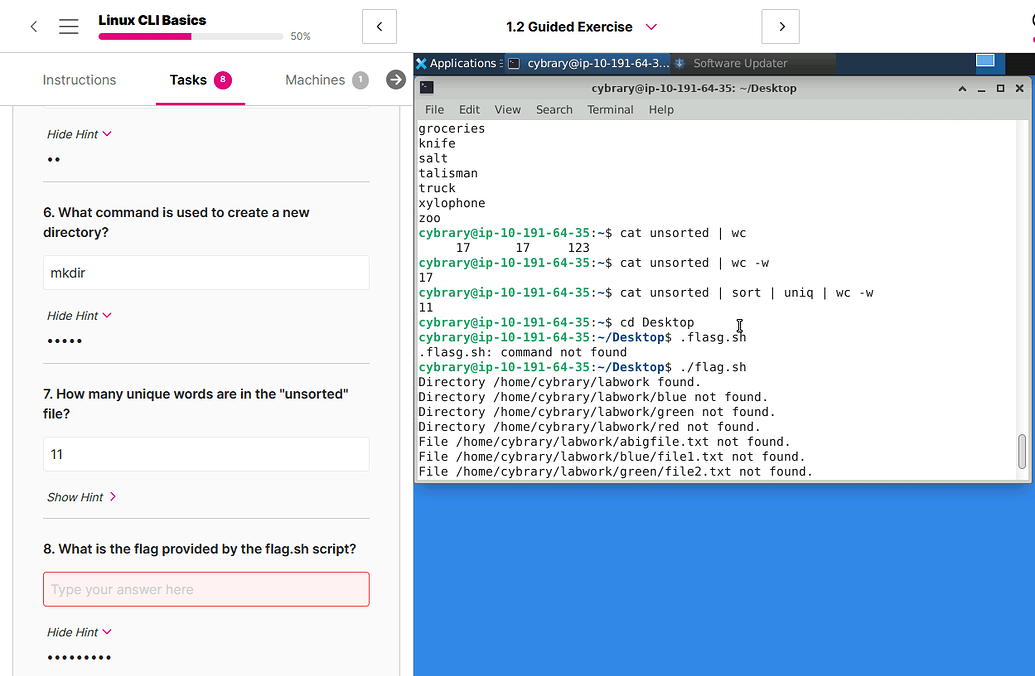This screenshot has height=676, width=1035.
Task: Click the previous exercise arrow button
Action: (x=379, y=26)
